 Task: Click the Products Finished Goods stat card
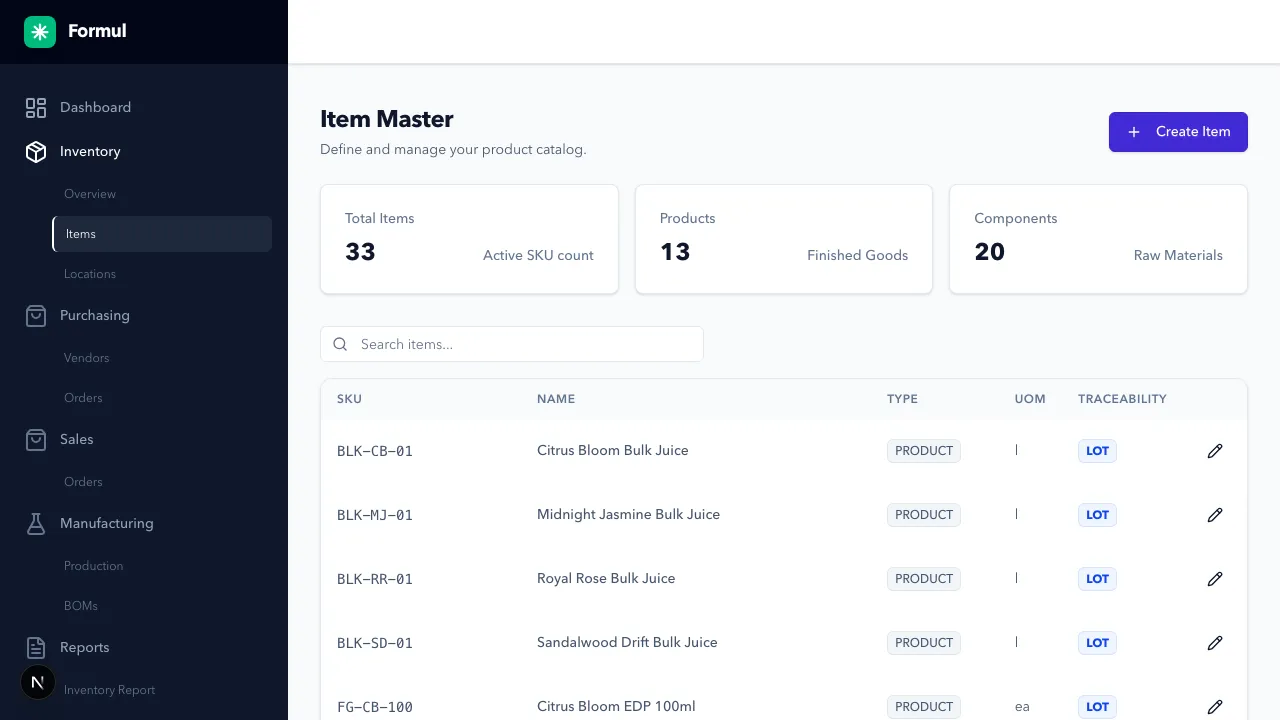point(783,238)
